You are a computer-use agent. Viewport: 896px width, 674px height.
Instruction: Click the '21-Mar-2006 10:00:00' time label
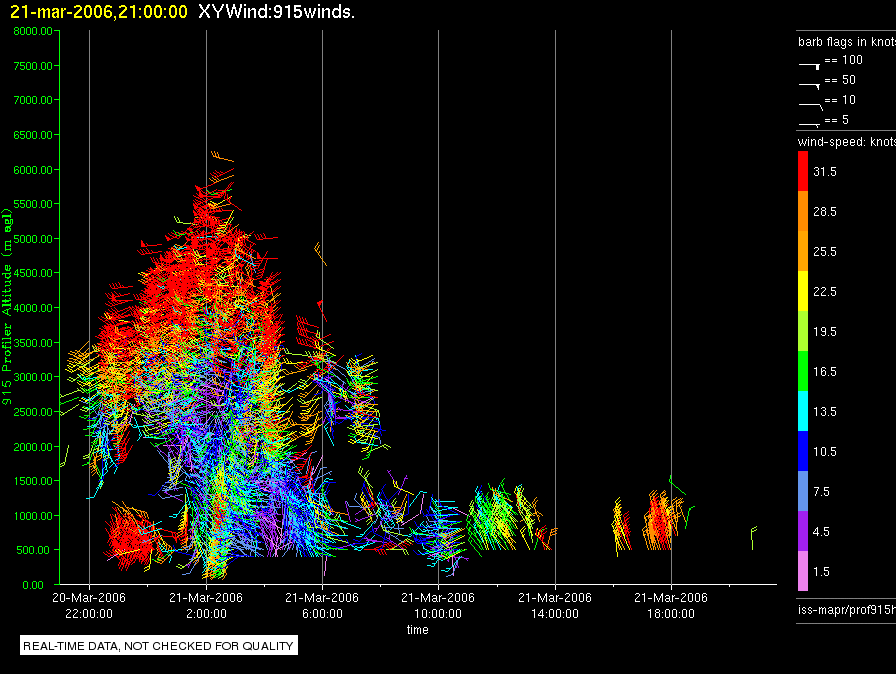[x=438, y=605]
